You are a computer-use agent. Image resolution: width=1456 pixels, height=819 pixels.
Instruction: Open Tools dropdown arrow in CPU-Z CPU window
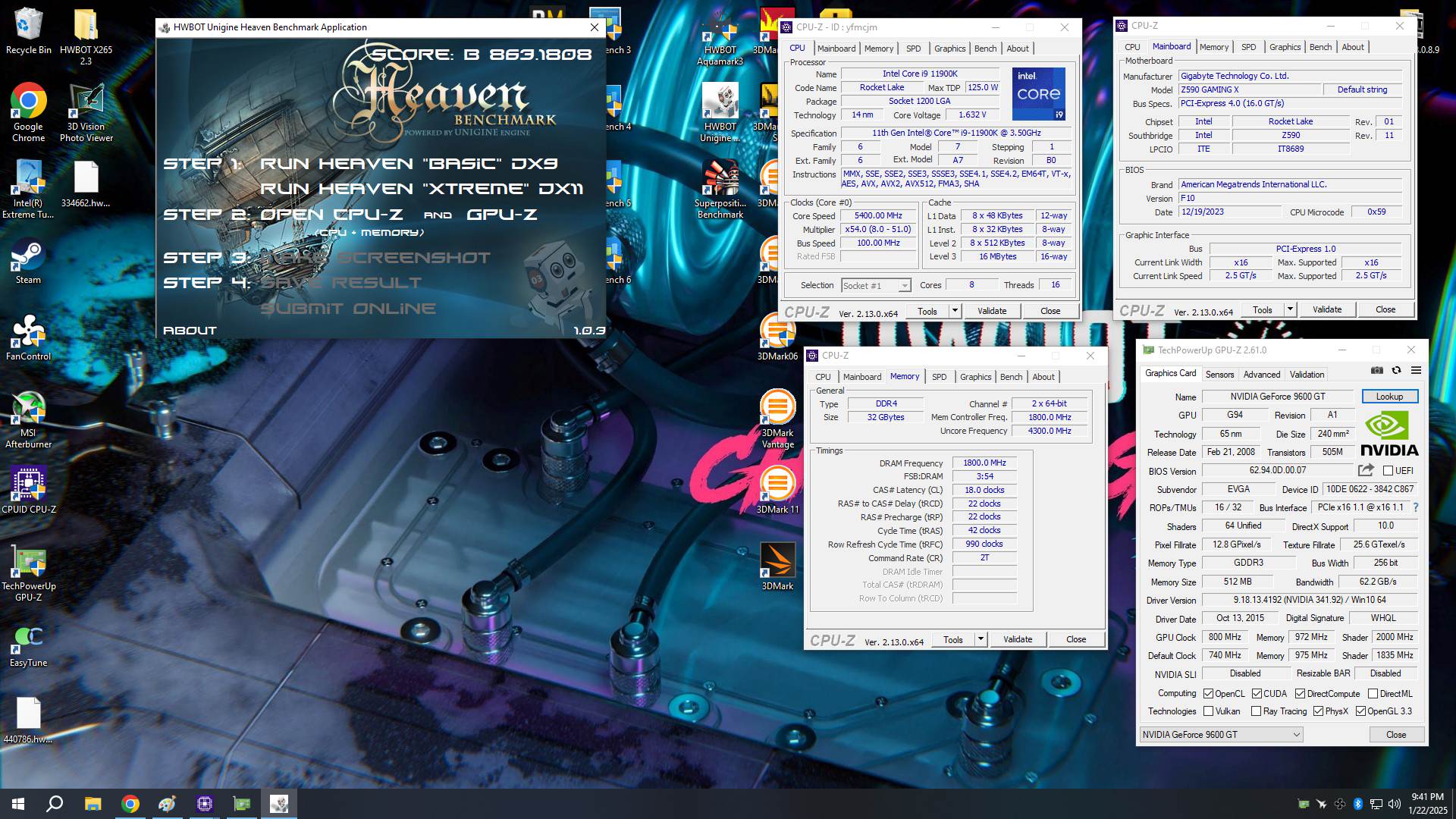point(955,311)
